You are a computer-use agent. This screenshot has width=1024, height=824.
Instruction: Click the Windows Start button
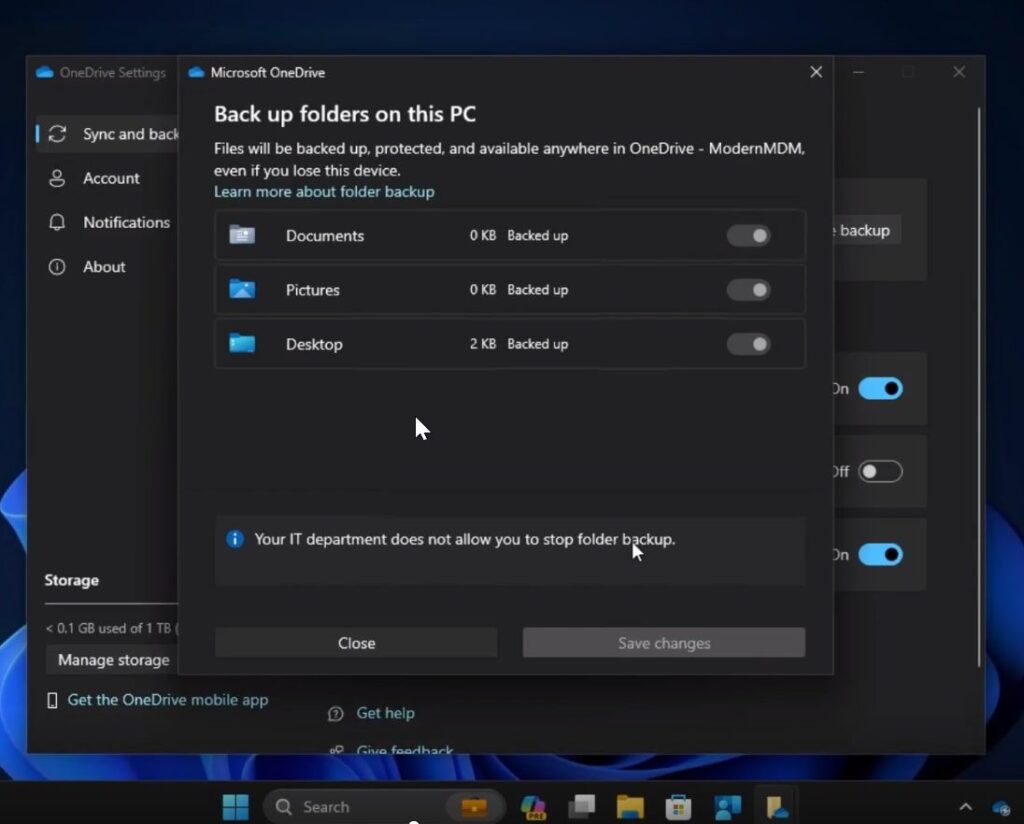tap(236, 807)
